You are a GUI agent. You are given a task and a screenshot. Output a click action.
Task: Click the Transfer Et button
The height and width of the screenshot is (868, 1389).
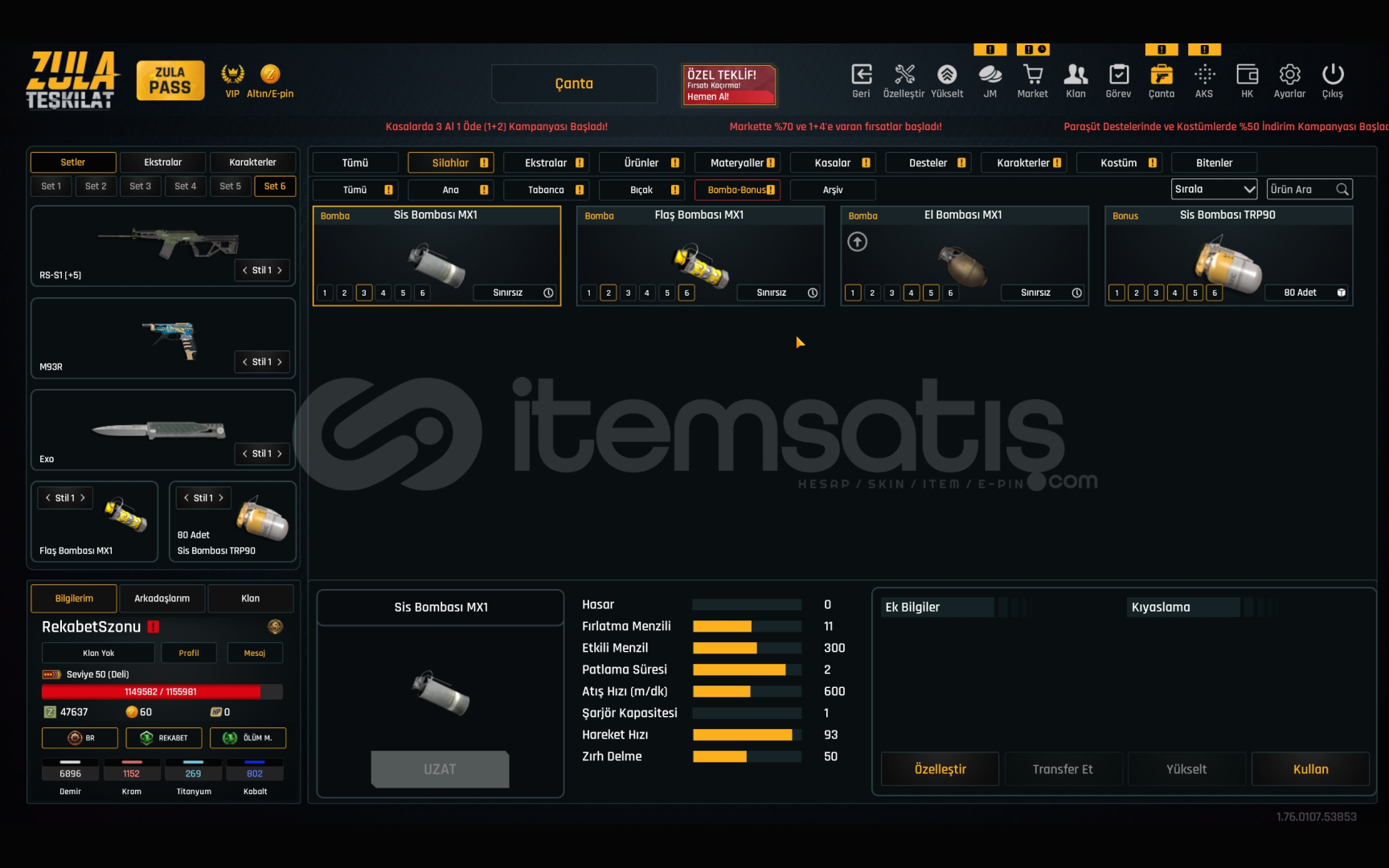click(1063, 769)
